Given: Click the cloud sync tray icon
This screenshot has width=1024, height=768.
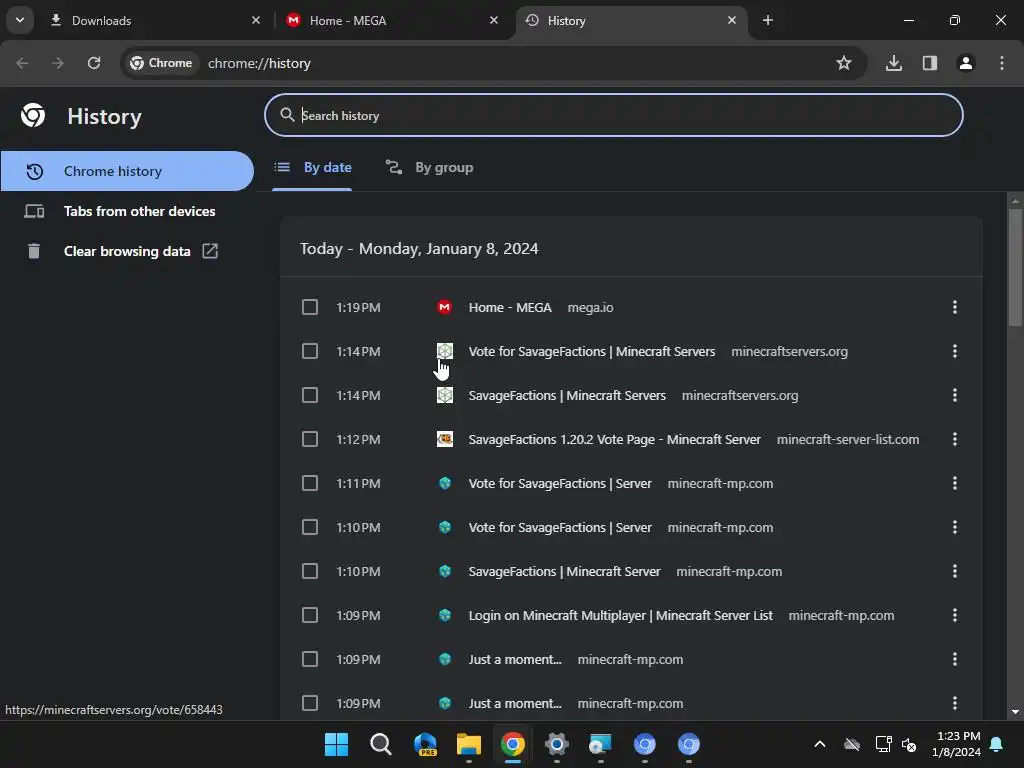Looking at the screenshot, I should (852, 744).
